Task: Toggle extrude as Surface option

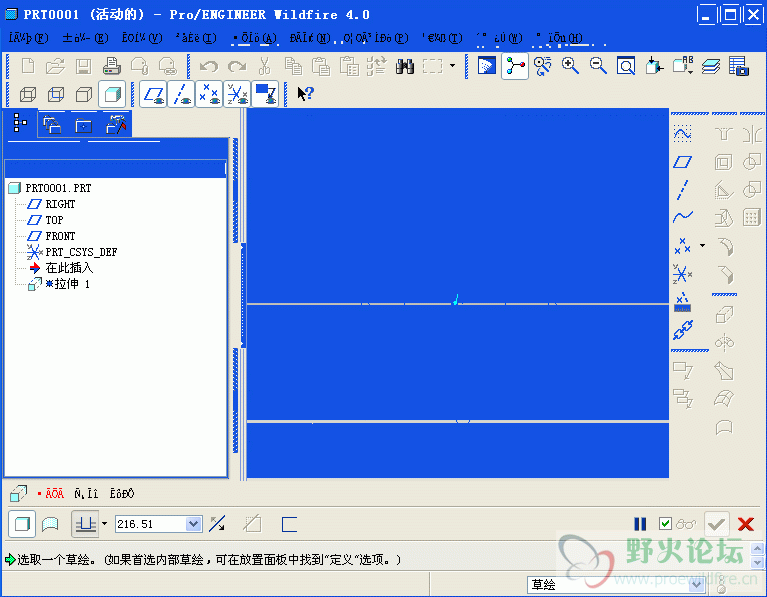Action: tap(50, 524)
